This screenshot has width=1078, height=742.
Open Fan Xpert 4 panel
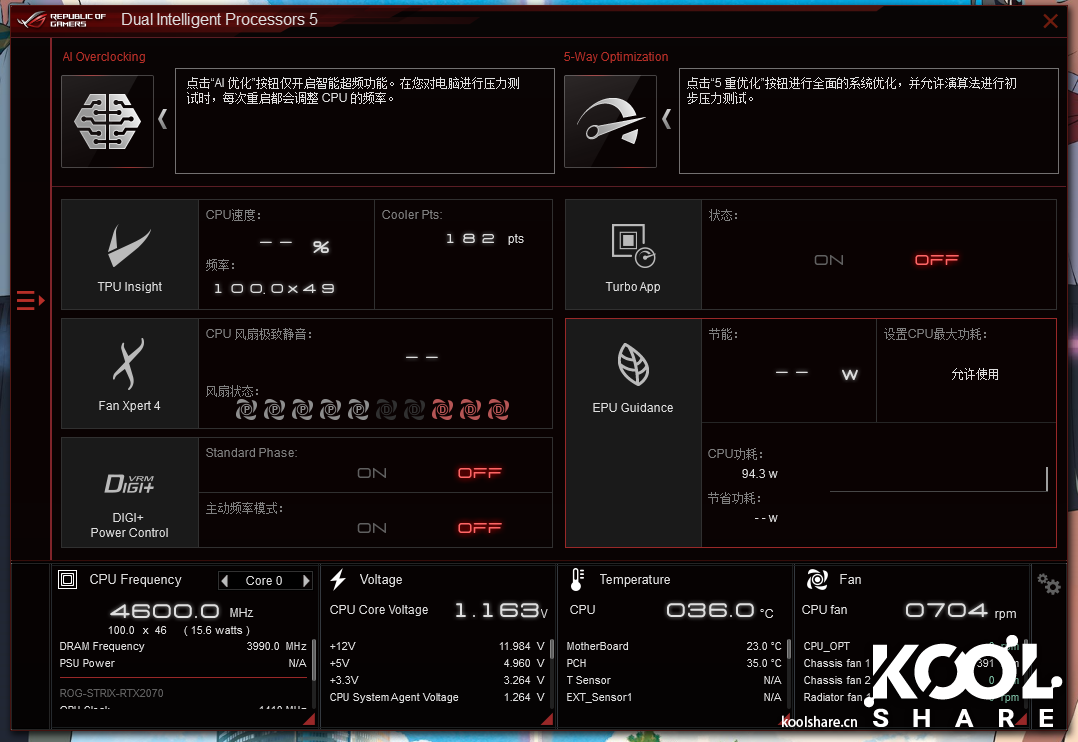pyautogui.click(x=130, y=374)
